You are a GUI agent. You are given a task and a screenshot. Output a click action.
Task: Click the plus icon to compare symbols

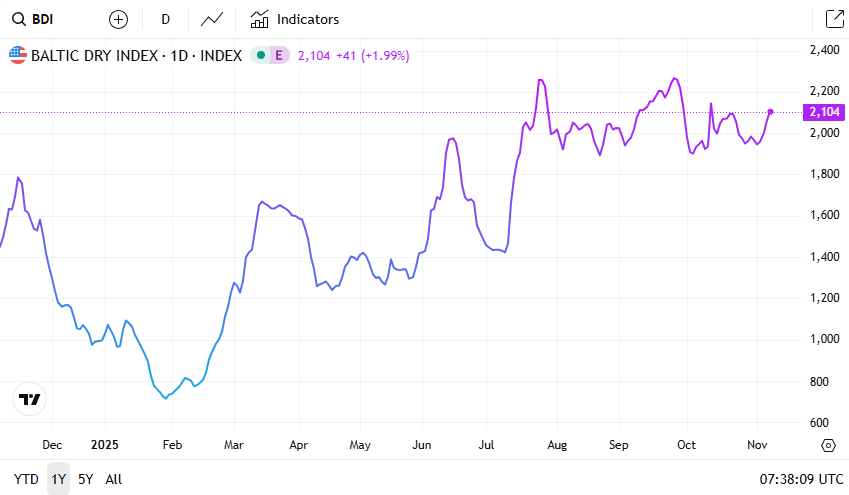tap(118, 19)
